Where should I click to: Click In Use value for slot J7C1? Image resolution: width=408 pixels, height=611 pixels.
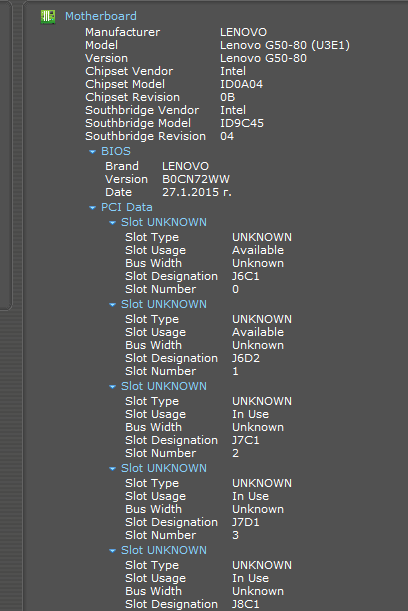pyautogui.click(x=251, y=414)
